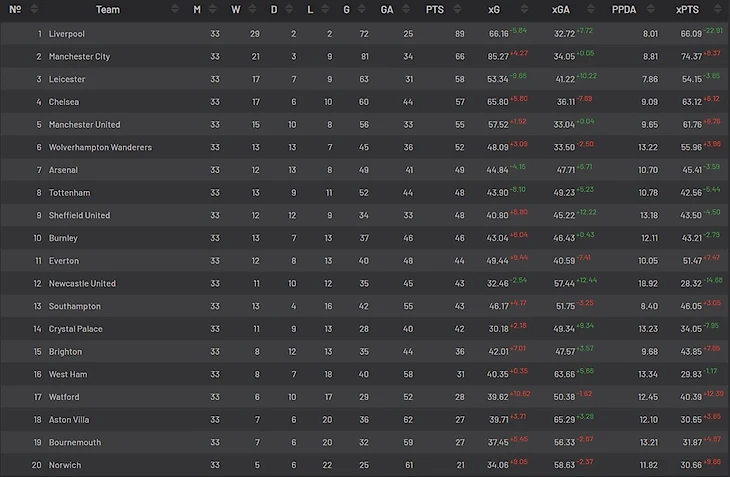Click the G goals column header

pyautogui.click(x=345, y=10)
